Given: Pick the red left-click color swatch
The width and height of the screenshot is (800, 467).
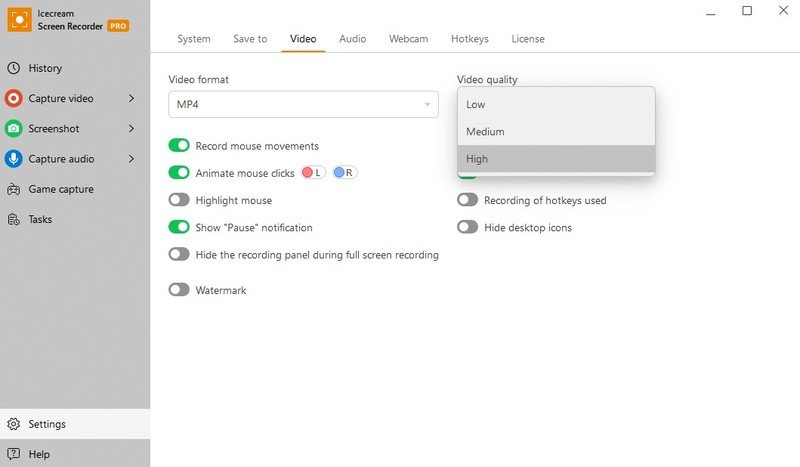Looking at the screenshot, I should coord(313,173).
